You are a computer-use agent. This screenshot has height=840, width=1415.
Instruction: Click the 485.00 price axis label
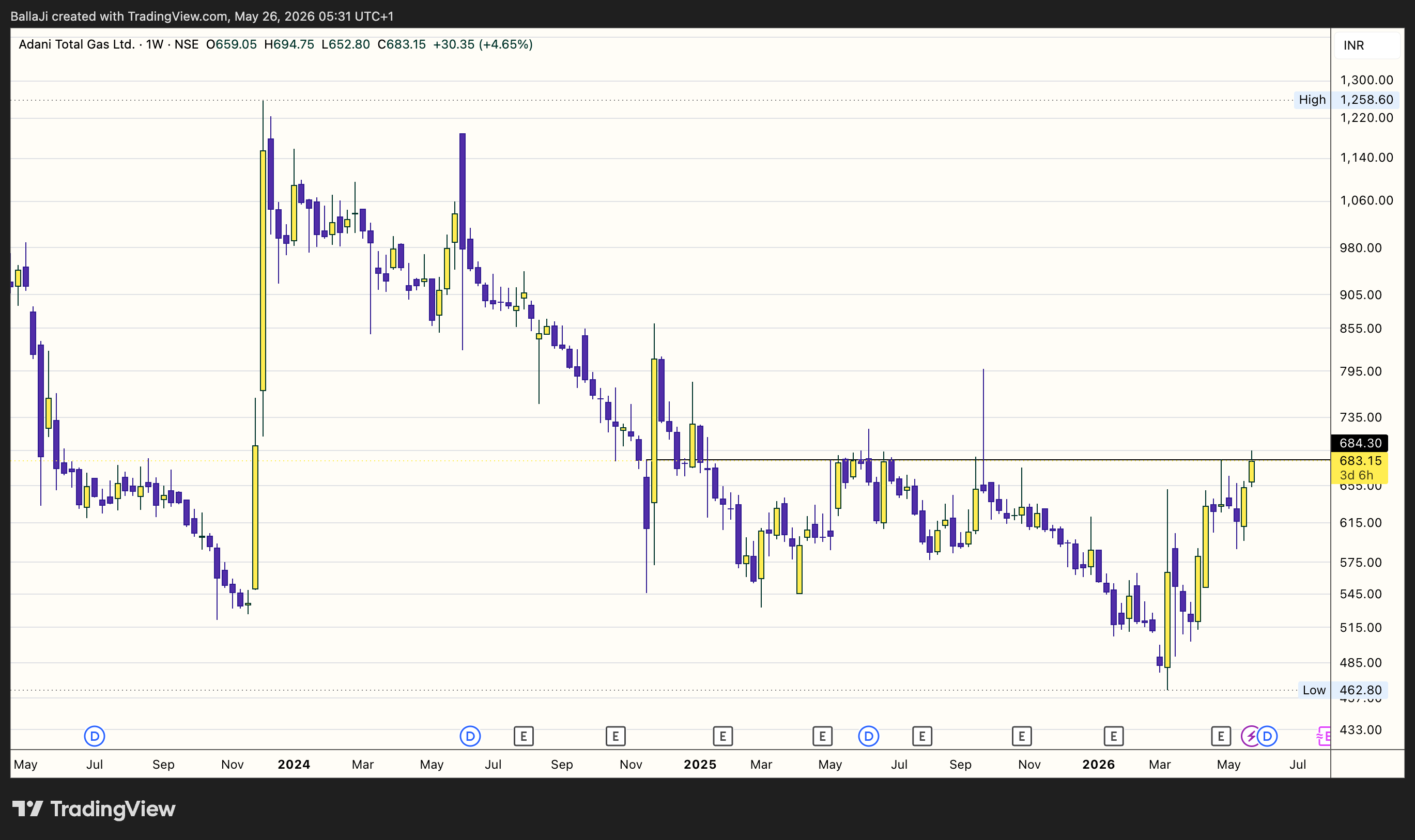(1361, 663)
